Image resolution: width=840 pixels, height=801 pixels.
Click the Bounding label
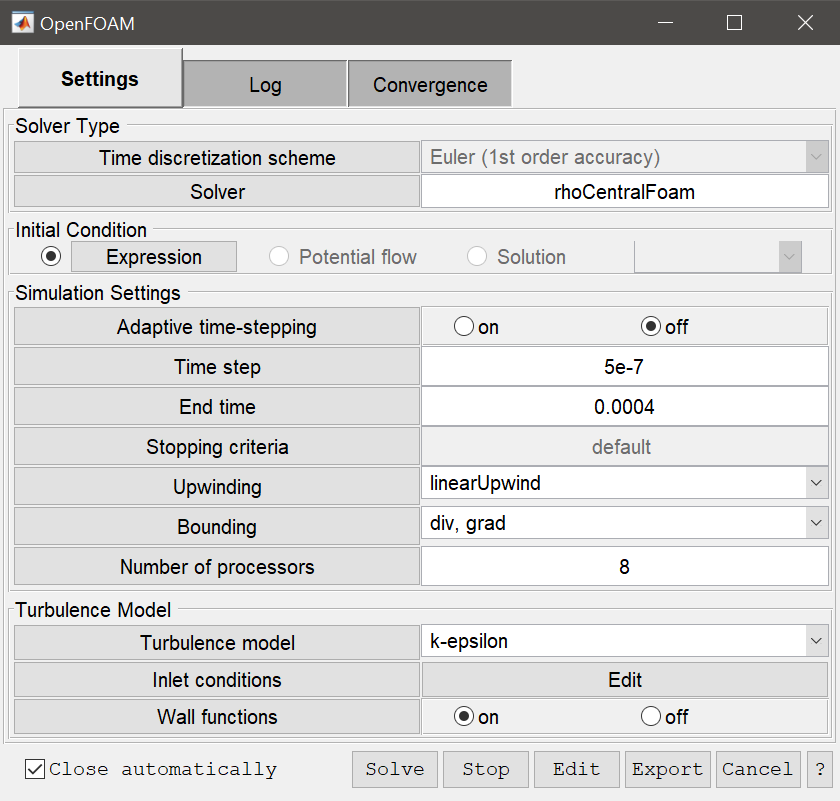tap(217, 527)
